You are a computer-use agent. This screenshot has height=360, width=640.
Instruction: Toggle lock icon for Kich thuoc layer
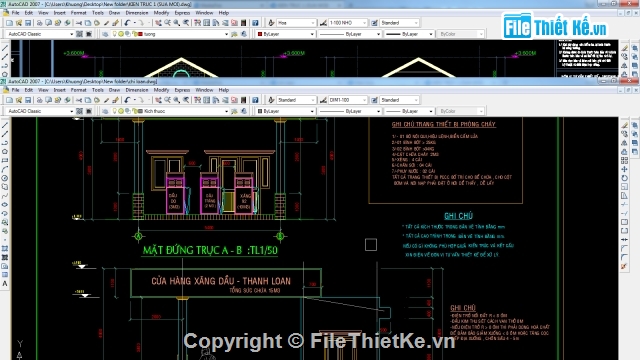click(134, 111)
